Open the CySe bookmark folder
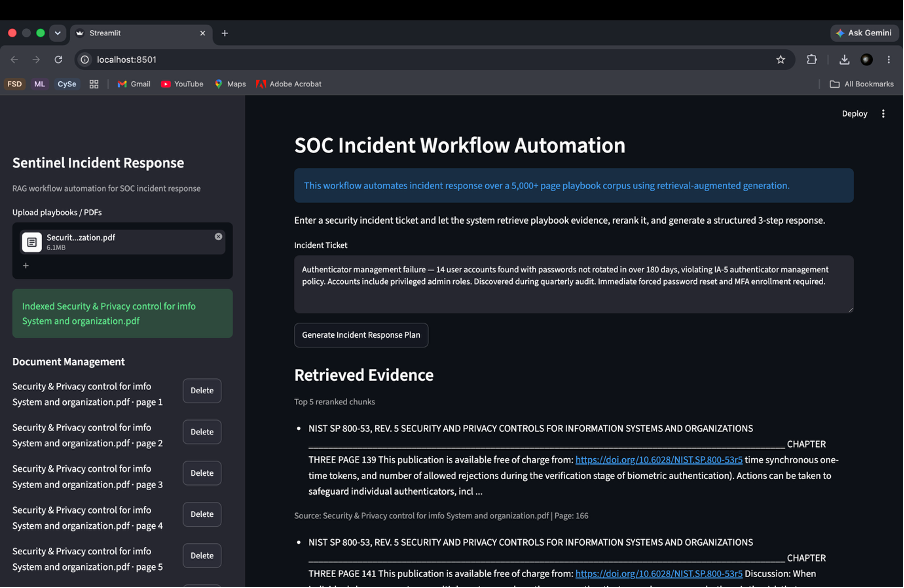Viewport: 904px width, 588px height. [x=66, y=84]
